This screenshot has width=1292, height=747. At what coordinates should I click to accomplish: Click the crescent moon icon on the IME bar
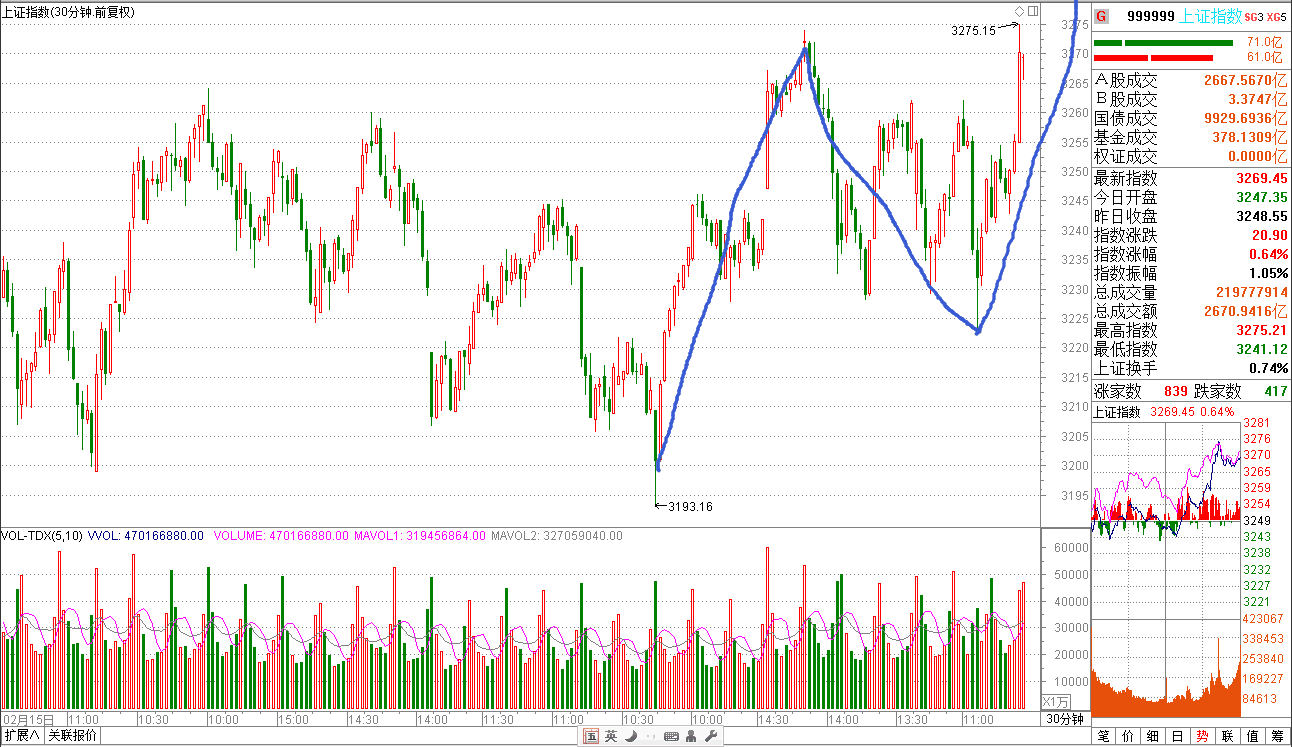[630, 737]
